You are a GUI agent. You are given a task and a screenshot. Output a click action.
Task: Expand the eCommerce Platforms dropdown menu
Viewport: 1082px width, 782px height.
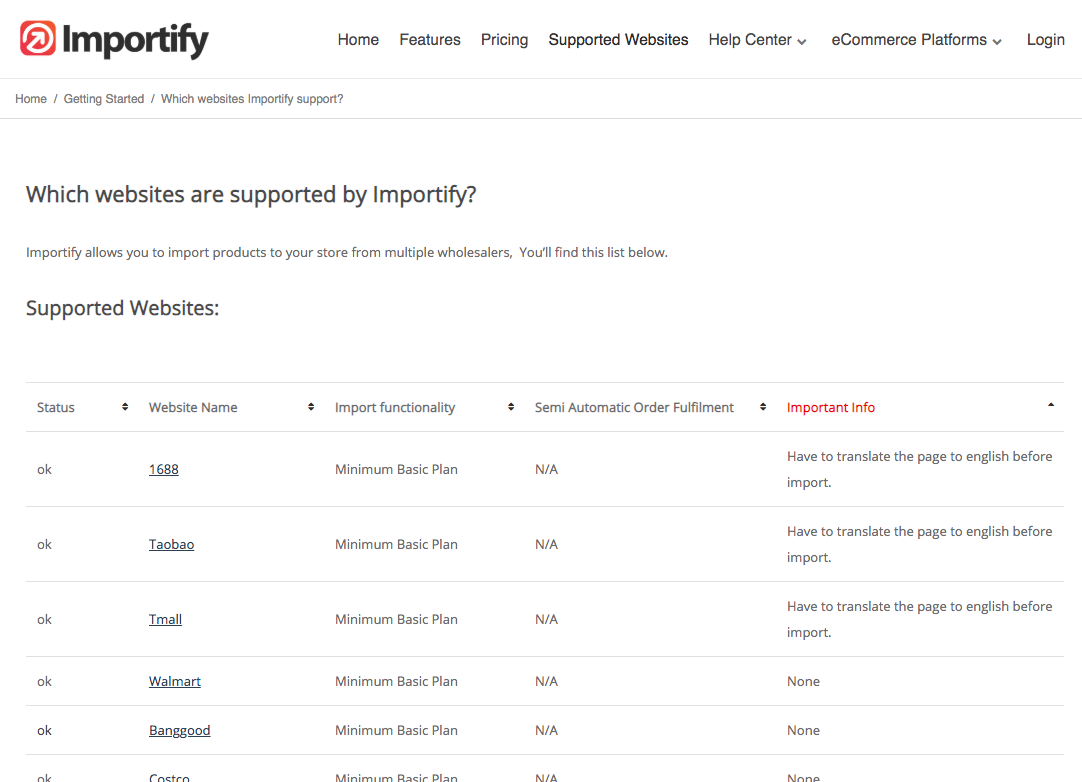(x=916, y=40)
